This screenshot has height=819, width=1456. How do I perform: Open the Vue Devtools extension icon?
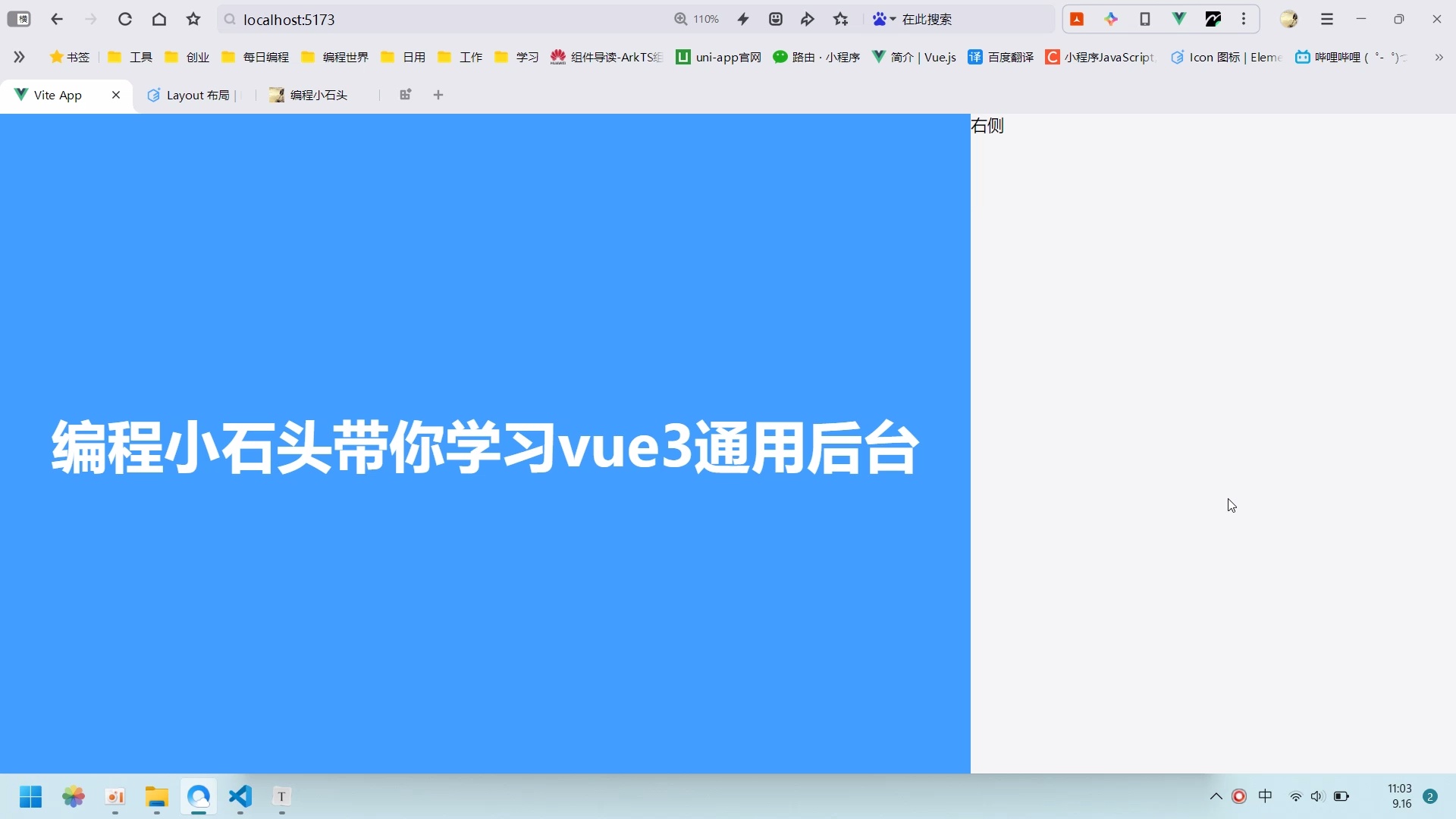coord(1179,19)
